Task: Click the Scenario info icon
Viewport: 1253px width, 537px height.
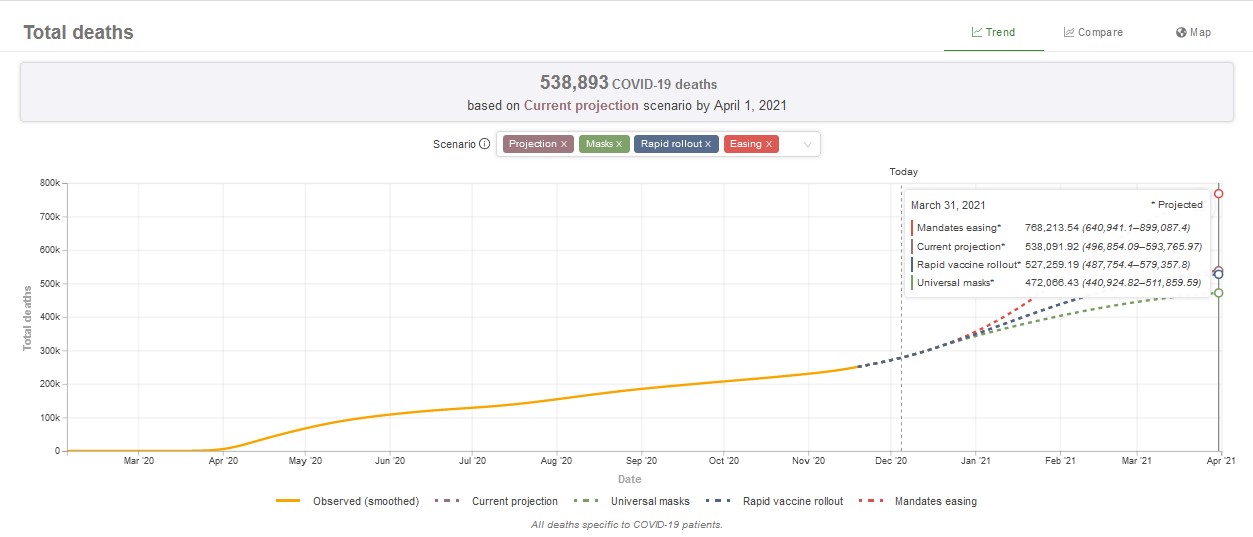Action: (485, 144)
